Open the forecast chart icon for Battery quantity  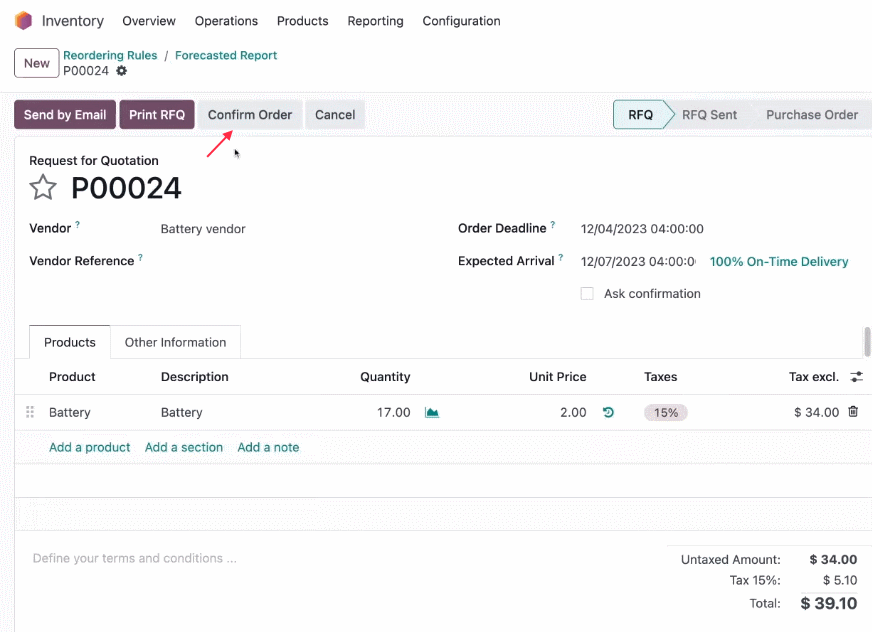tap(432, 412)
